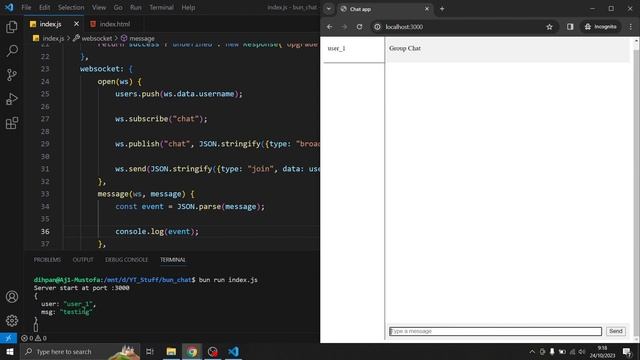This screenshot has height=360, width=640.
Task: Open the Run menu
Action: click(x=136, y=7)
